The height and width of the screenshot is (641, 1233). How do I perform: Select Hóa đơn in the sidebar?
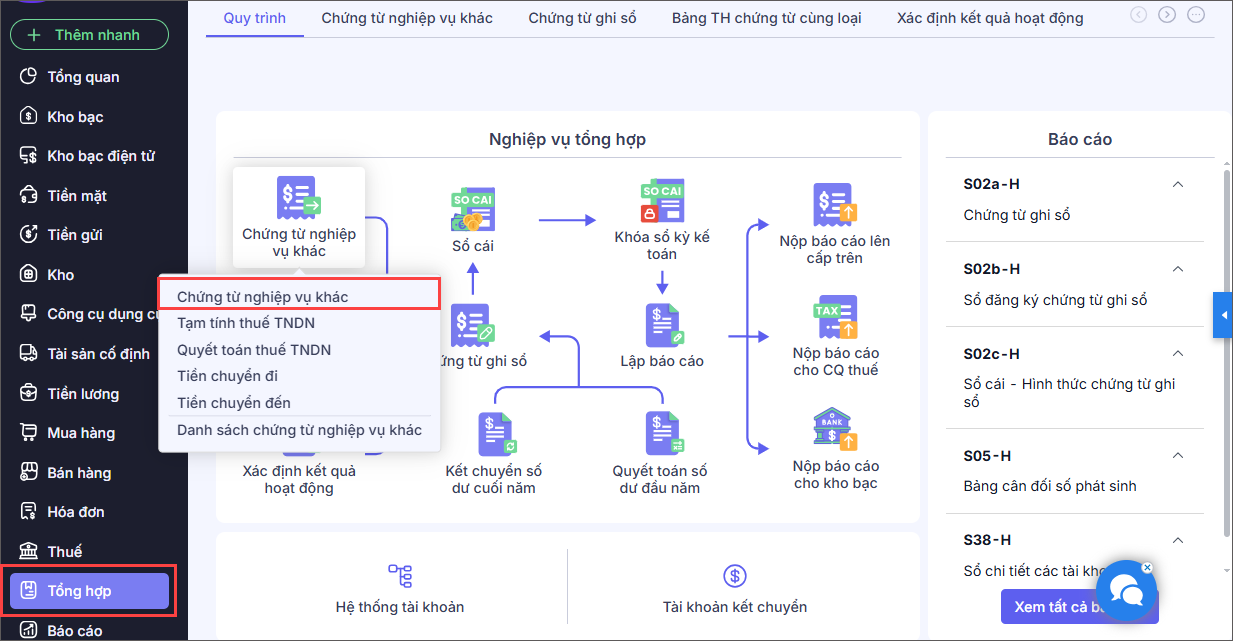point(76,512)
